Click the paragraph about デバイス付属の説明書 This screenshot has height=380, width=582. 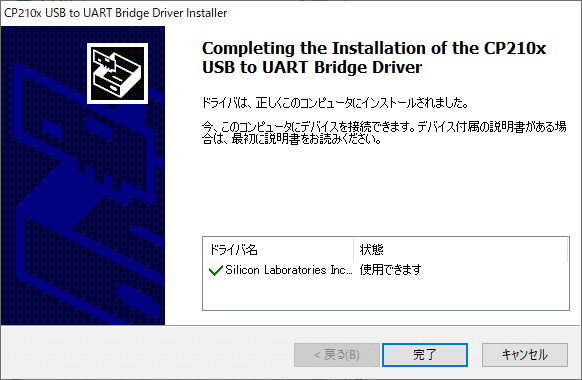click(x=384, y=133)
